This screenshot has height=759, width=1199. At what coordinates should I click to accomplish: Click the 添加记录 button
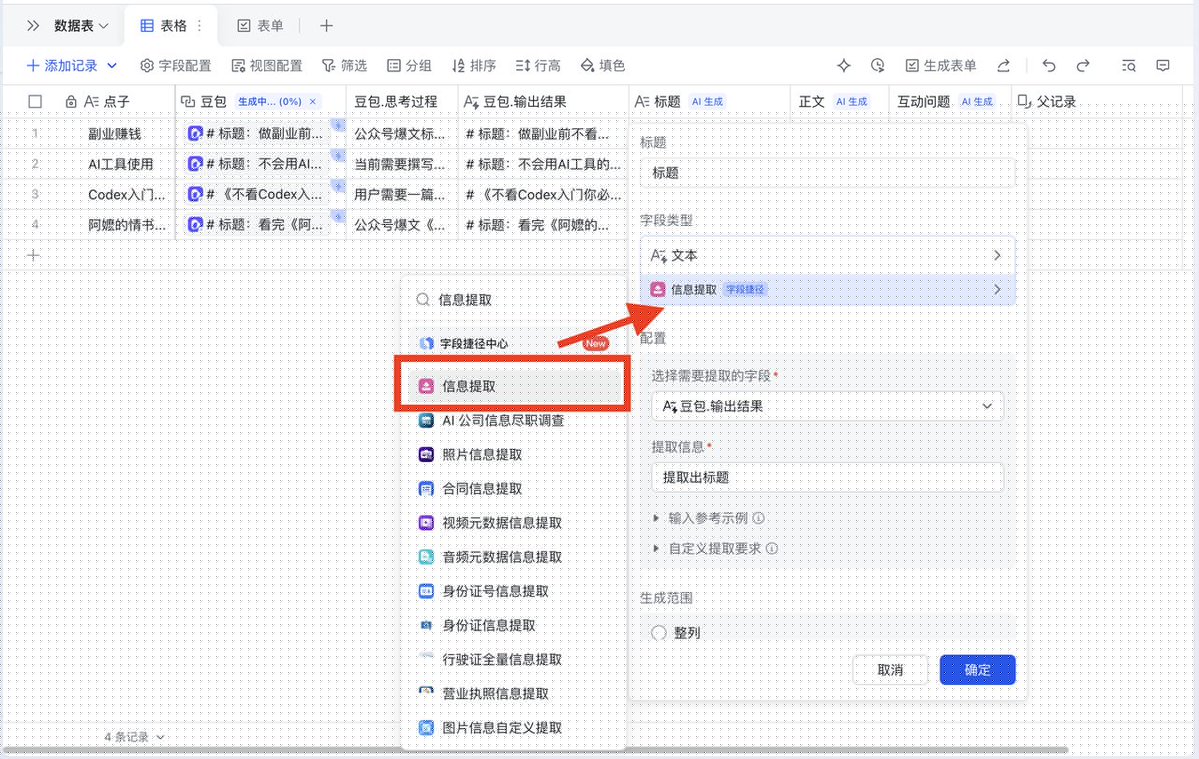click(63, 66)
